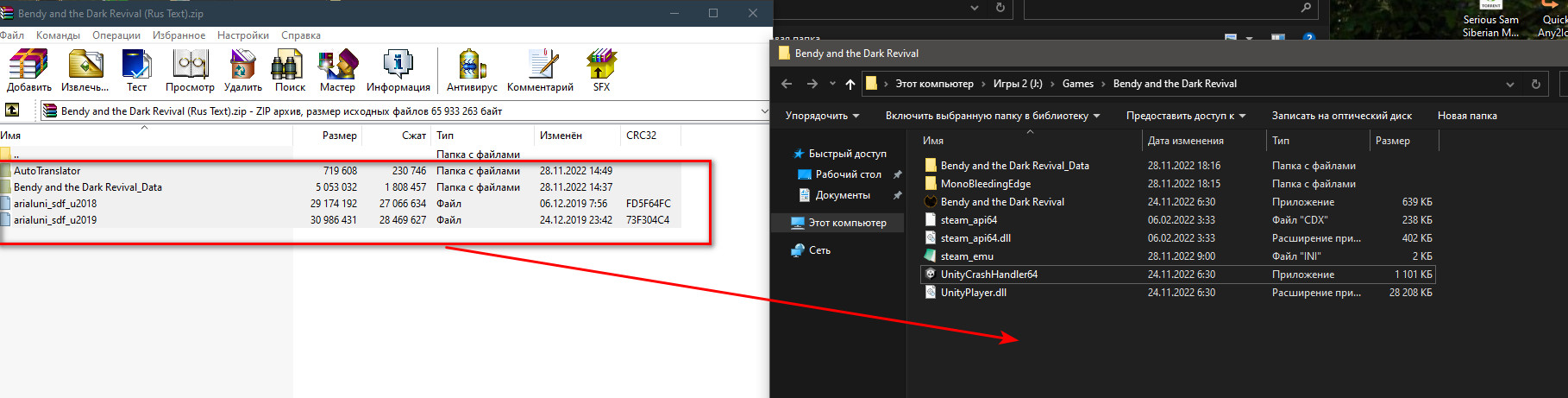Select the steam_api64.dll file
Image resolution: width=1568 pixels, height=398 pixels.
(975, 238)
